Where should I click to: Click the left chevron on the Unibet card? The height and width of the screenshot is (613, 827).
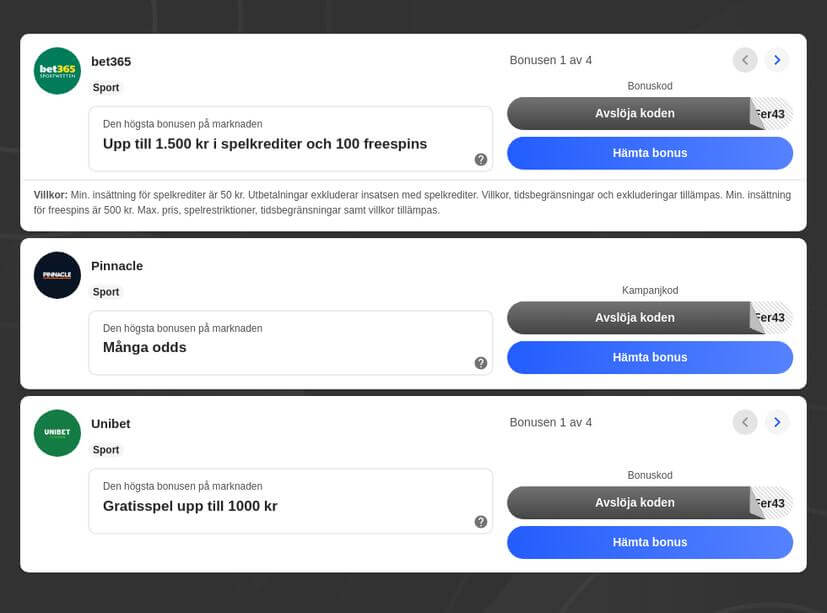[745, 421]
